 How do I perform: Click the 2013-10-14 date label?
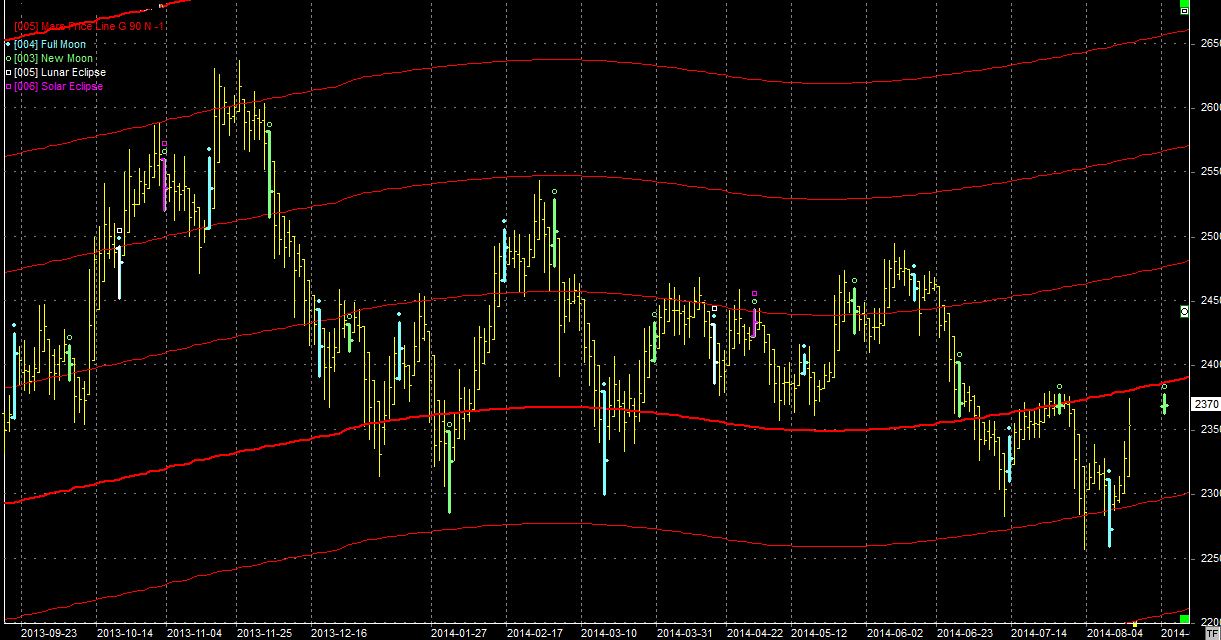(x=127, y=633)
